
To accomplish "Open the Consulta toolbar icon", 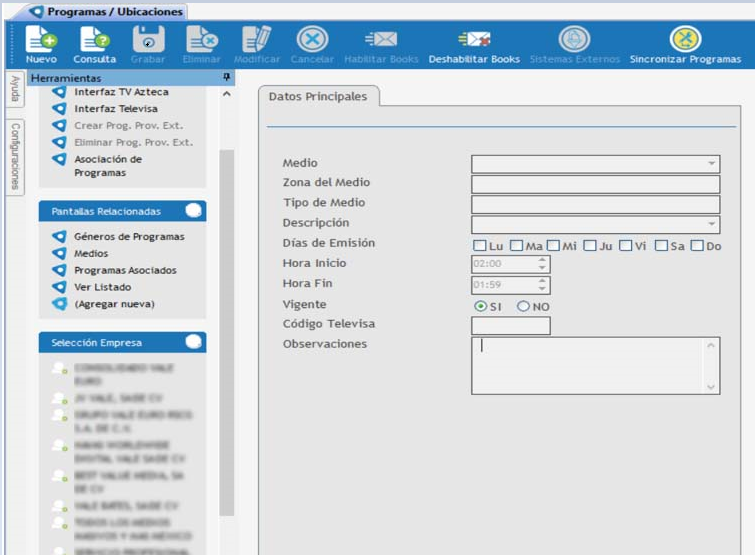I will tap(94, 39).
